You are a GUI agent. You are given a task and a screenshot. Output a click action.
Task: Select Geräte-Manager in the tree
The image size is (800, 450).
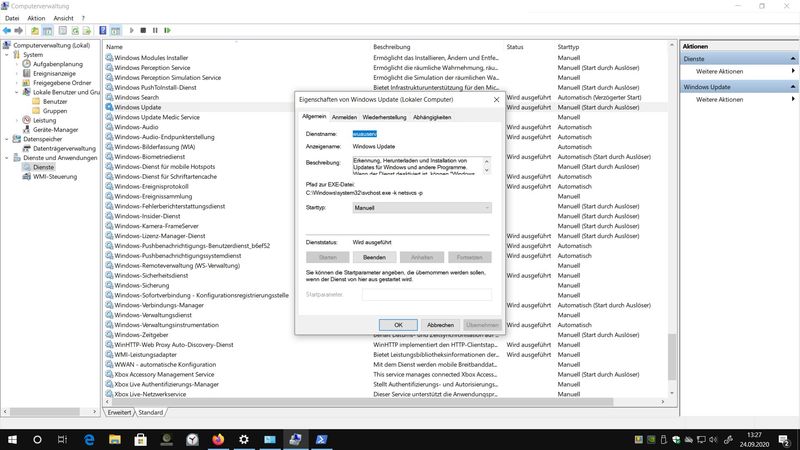tap(56, 130)
